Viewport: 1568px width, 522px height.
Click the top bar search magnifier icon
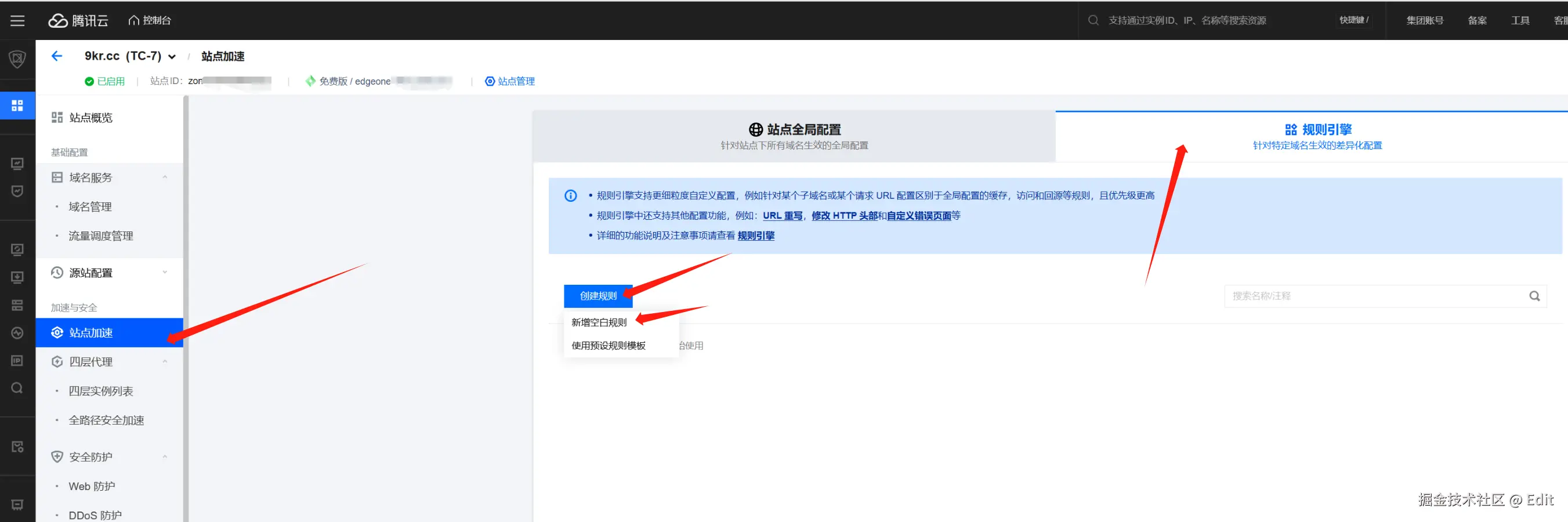(1093, 21)
